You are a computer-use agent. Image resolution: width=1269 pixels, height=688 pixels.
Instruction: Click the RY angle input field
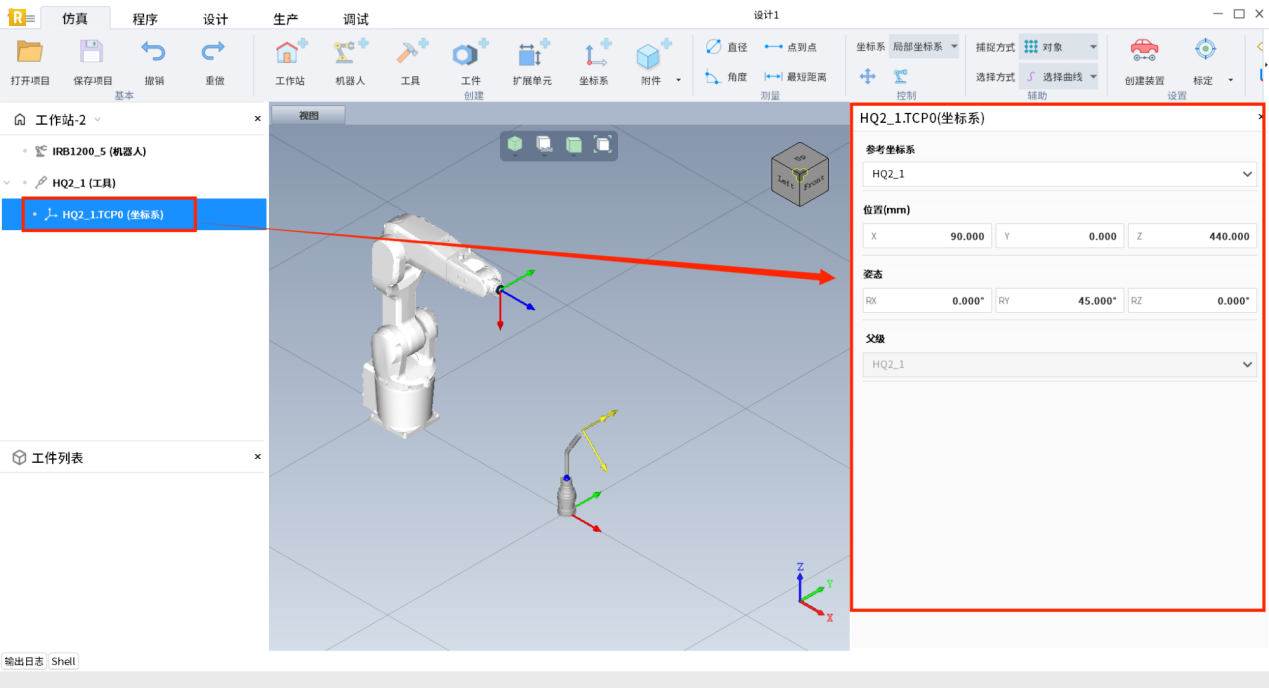[x=1059, y=301]
